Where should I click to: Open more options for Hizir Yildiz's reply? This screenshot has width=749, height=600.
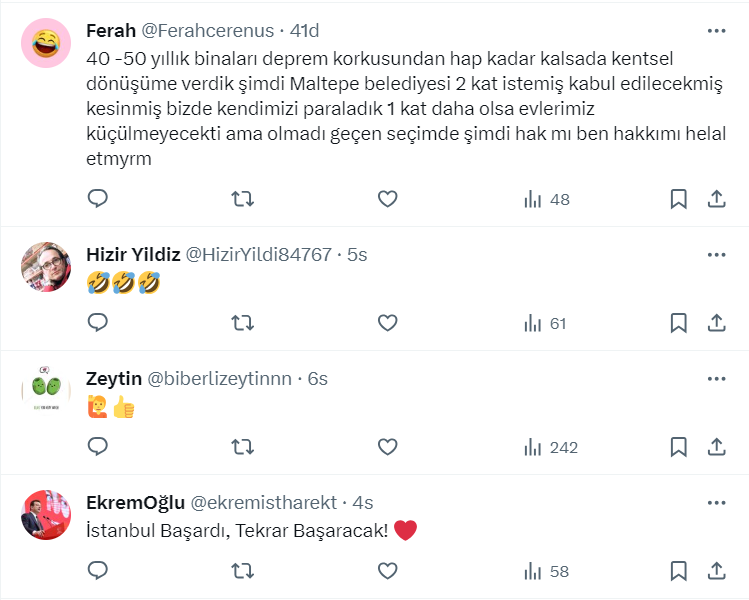[x=716, y=255]
